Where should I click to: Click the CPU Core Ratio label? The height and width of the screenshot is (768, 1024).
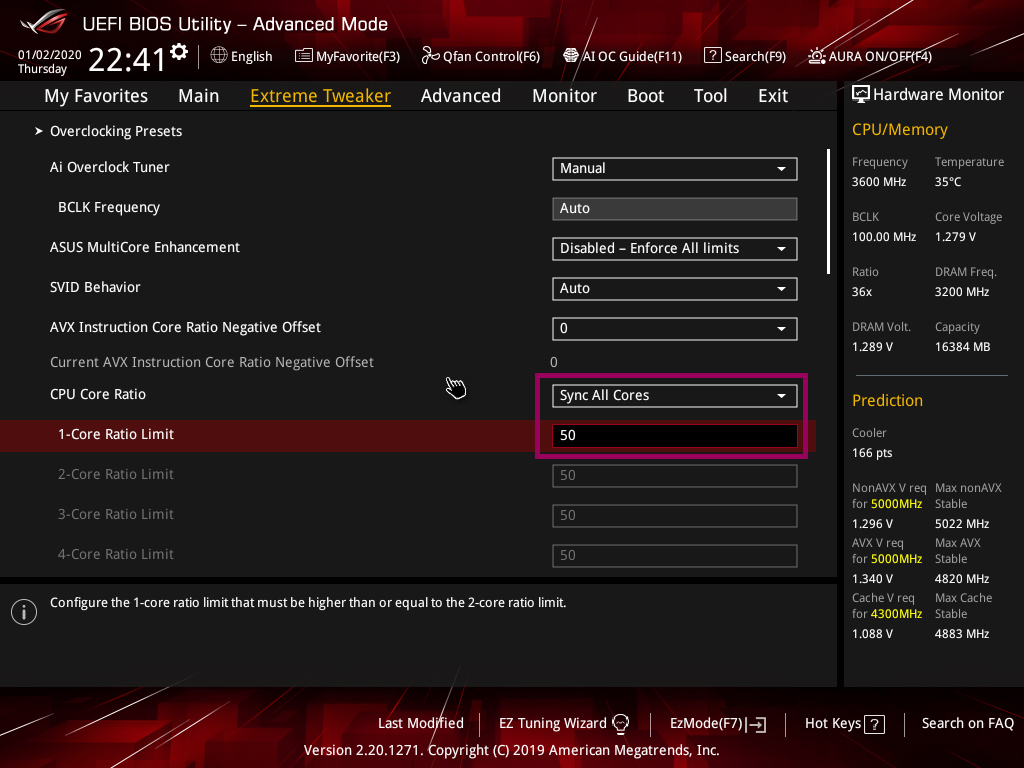(98, 394)
